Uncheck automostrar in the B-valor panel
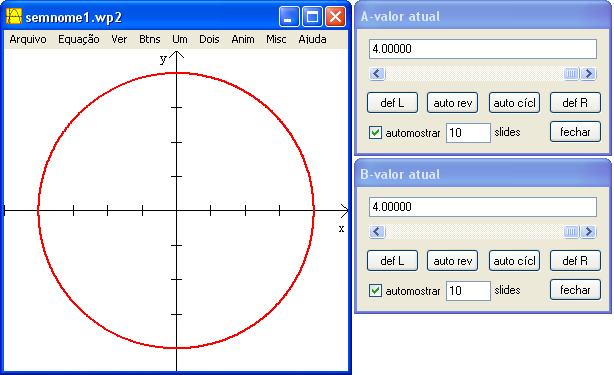The height and width of the screenshot is (375, 614). pos(376,291)
